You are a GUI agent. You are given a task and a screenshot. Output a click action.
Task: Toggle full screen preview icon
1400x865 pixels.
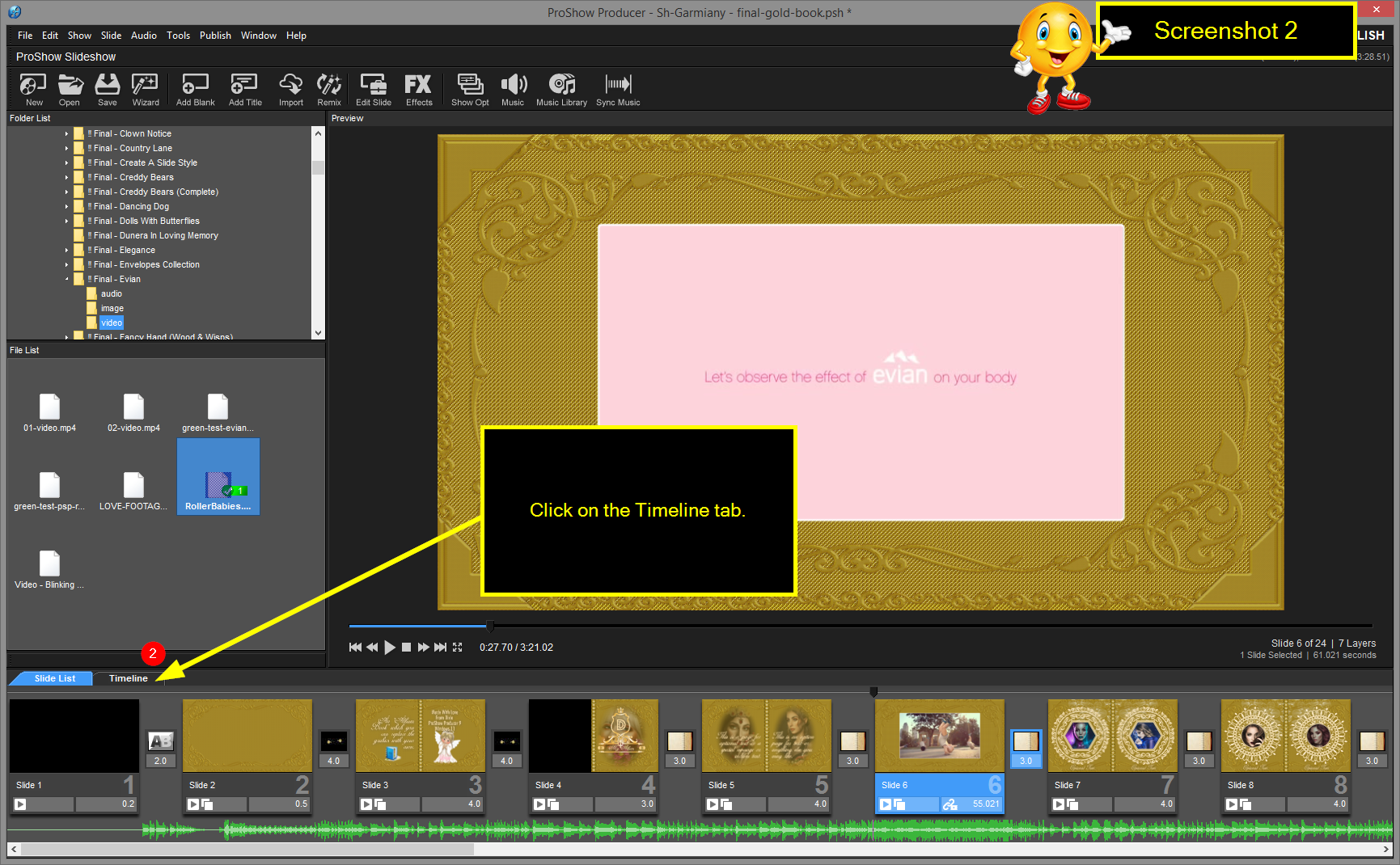(458, 648)
